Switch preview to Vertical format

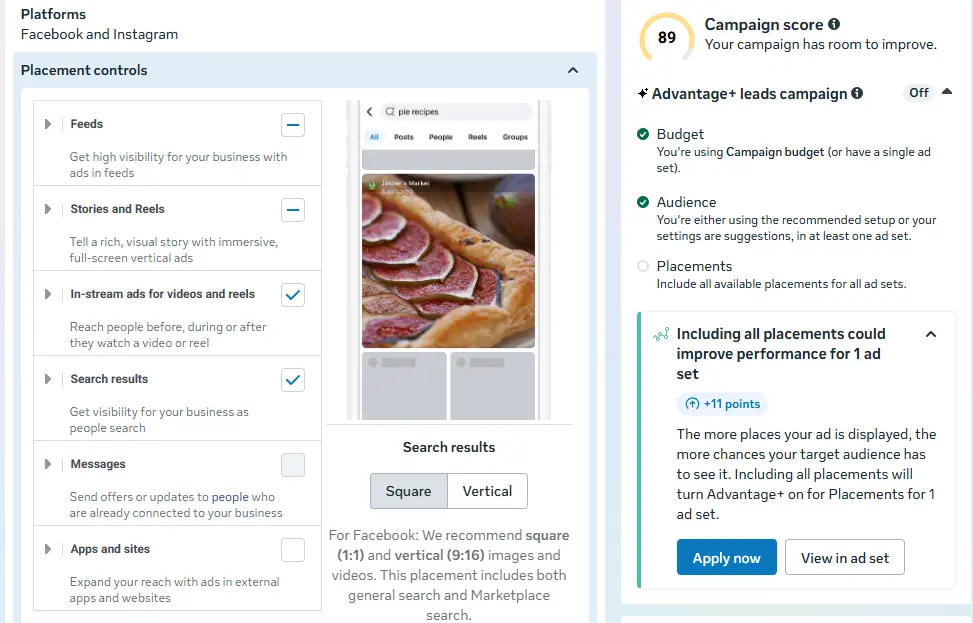point(487,491)
